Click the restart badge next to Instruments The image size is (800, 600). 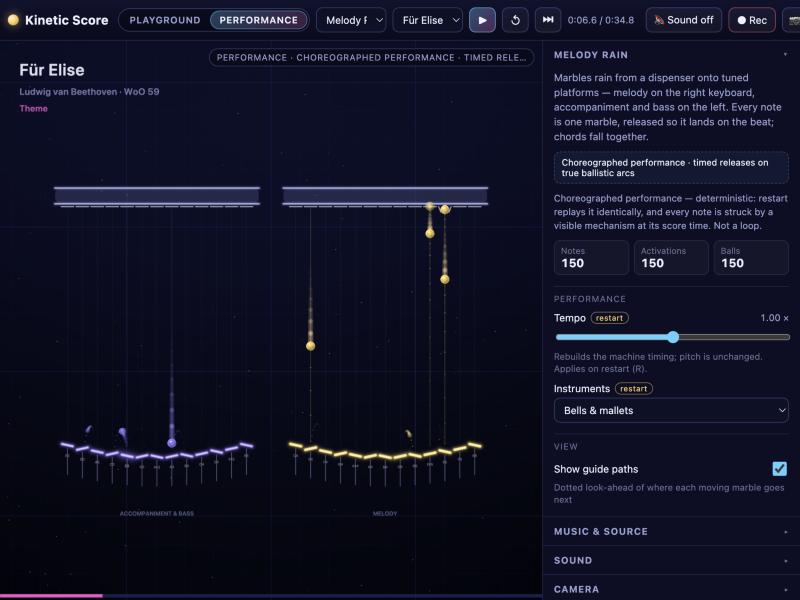[x=634, y=389]
